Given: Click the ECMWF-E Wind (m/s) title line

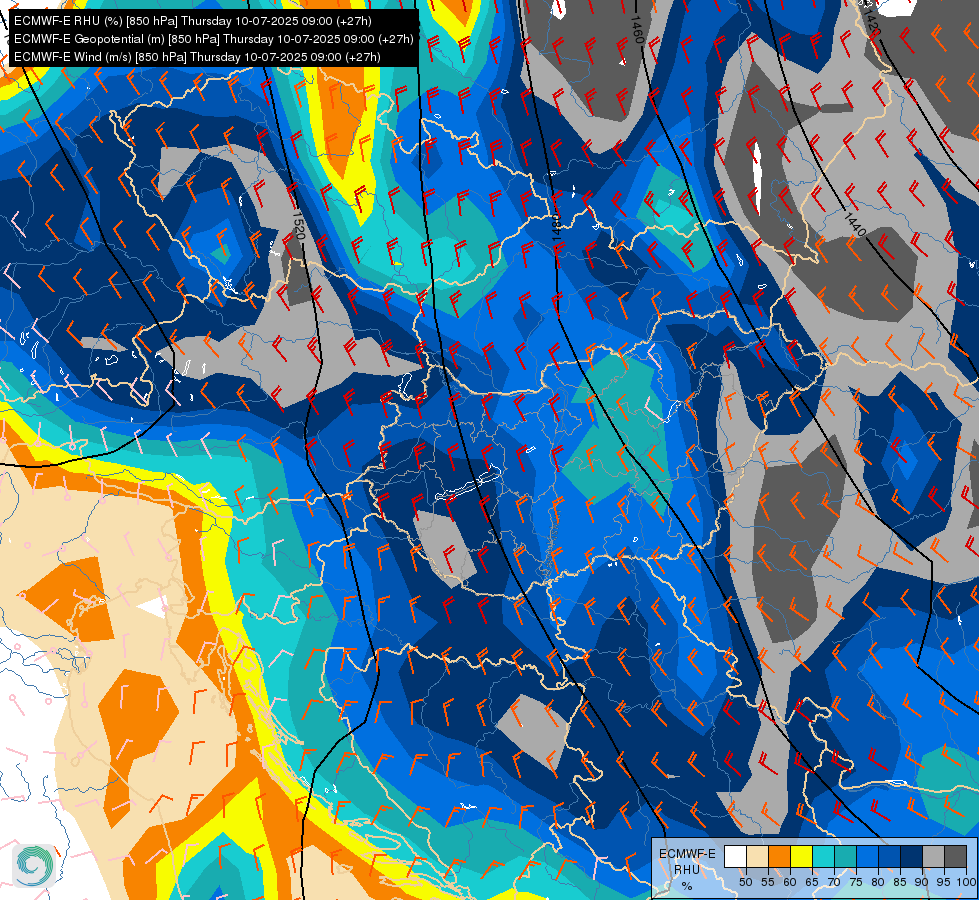Looking at the screenshot, I should pyautogui.click(x=197, y=57).
